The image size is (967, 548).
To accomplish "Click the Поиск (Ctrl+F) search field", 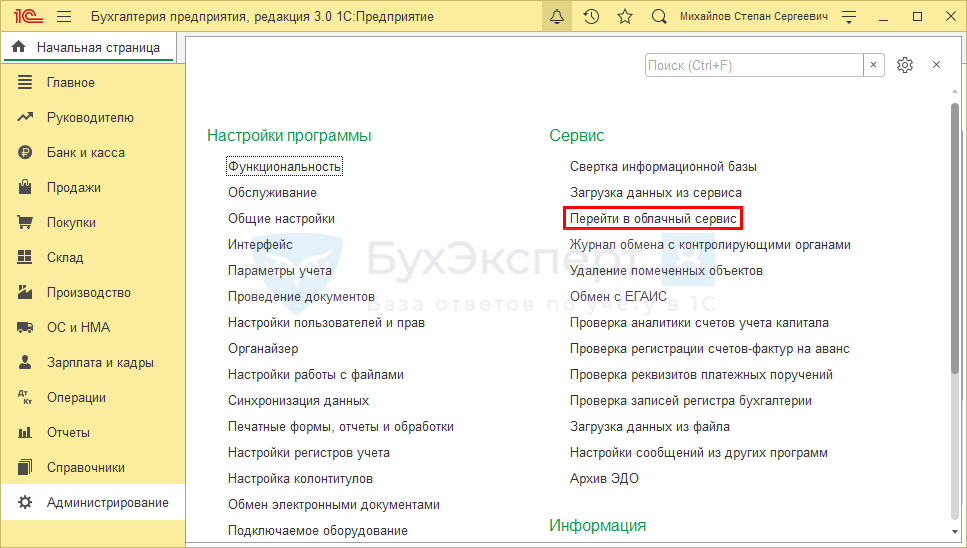I will pos(754,65).
